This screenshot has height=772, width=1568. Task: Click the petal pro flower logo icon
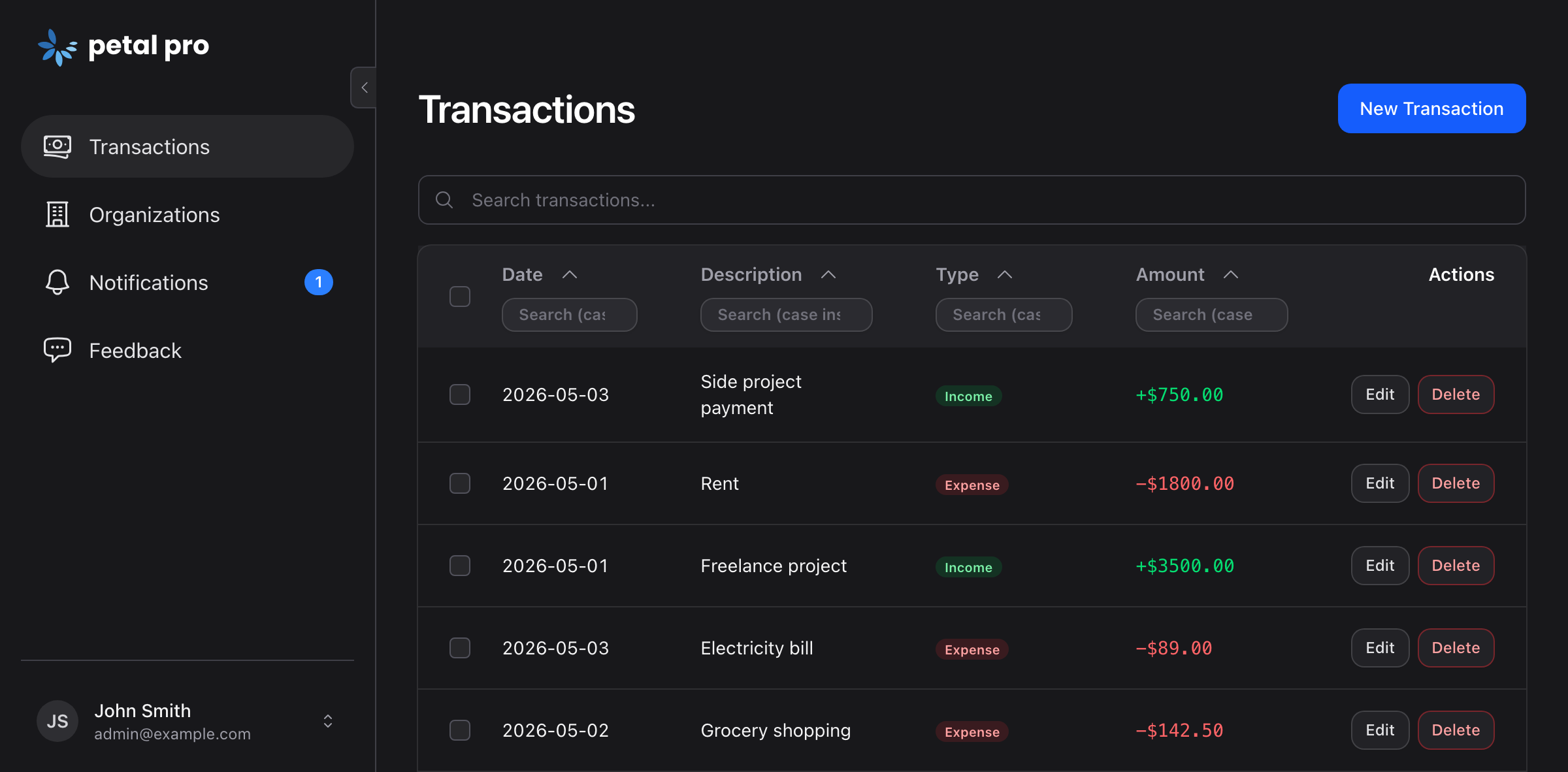[x=57, y=47]
